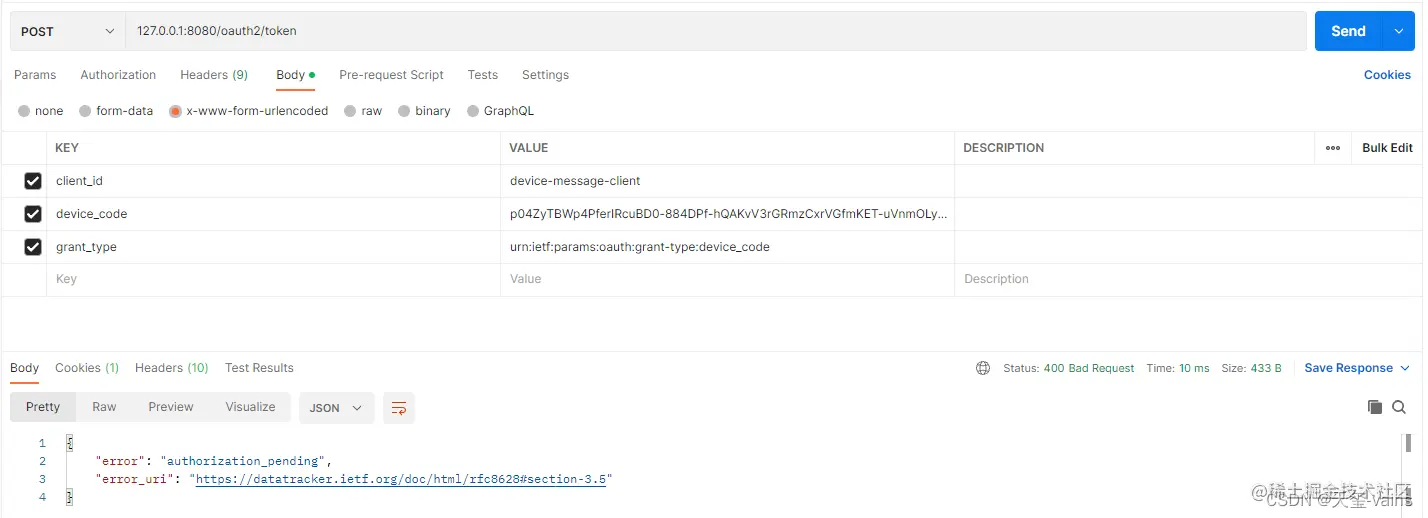Switch to the request Body tab
This screenshot has width=1428, height=518.
coord(295,75)
